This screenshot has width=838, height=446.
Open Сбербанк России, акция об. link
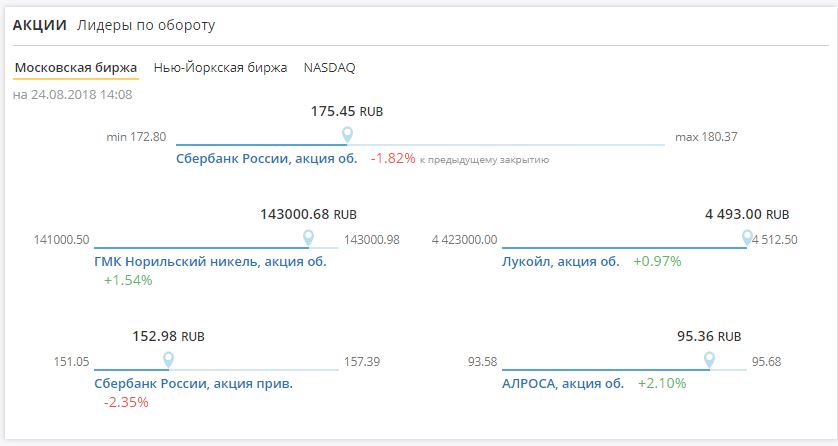pyautogui.click(x=266, y=158)
